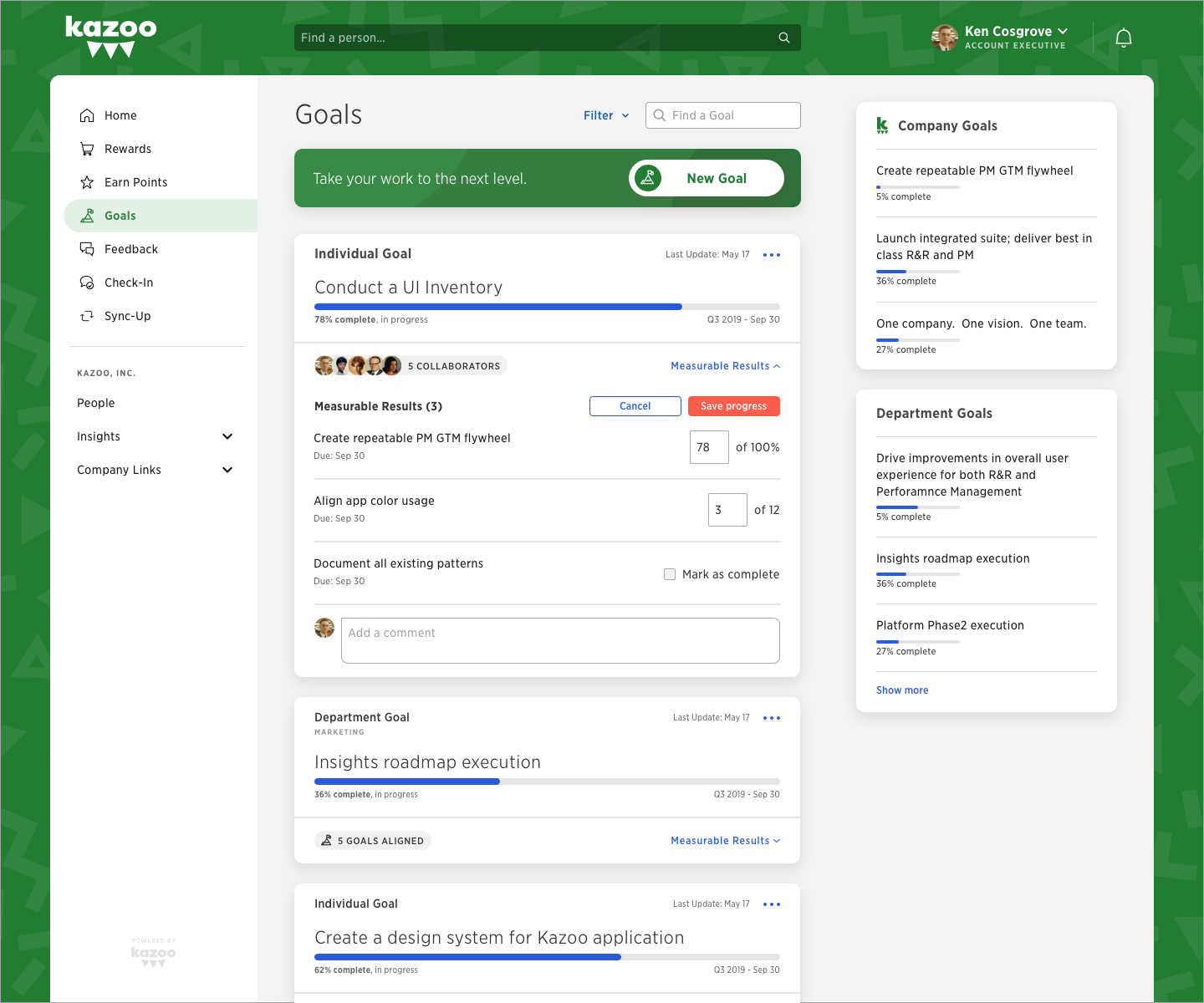Expand Ken Cosgrove account dropdown
The image size is (1204, 1003).
[1063, 31]
